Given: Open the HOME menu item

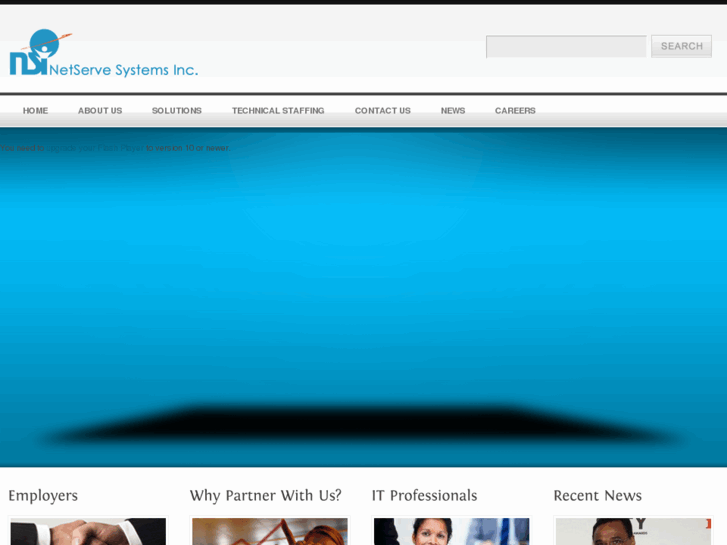Looking at the screenshot, I should pos(35,111).
